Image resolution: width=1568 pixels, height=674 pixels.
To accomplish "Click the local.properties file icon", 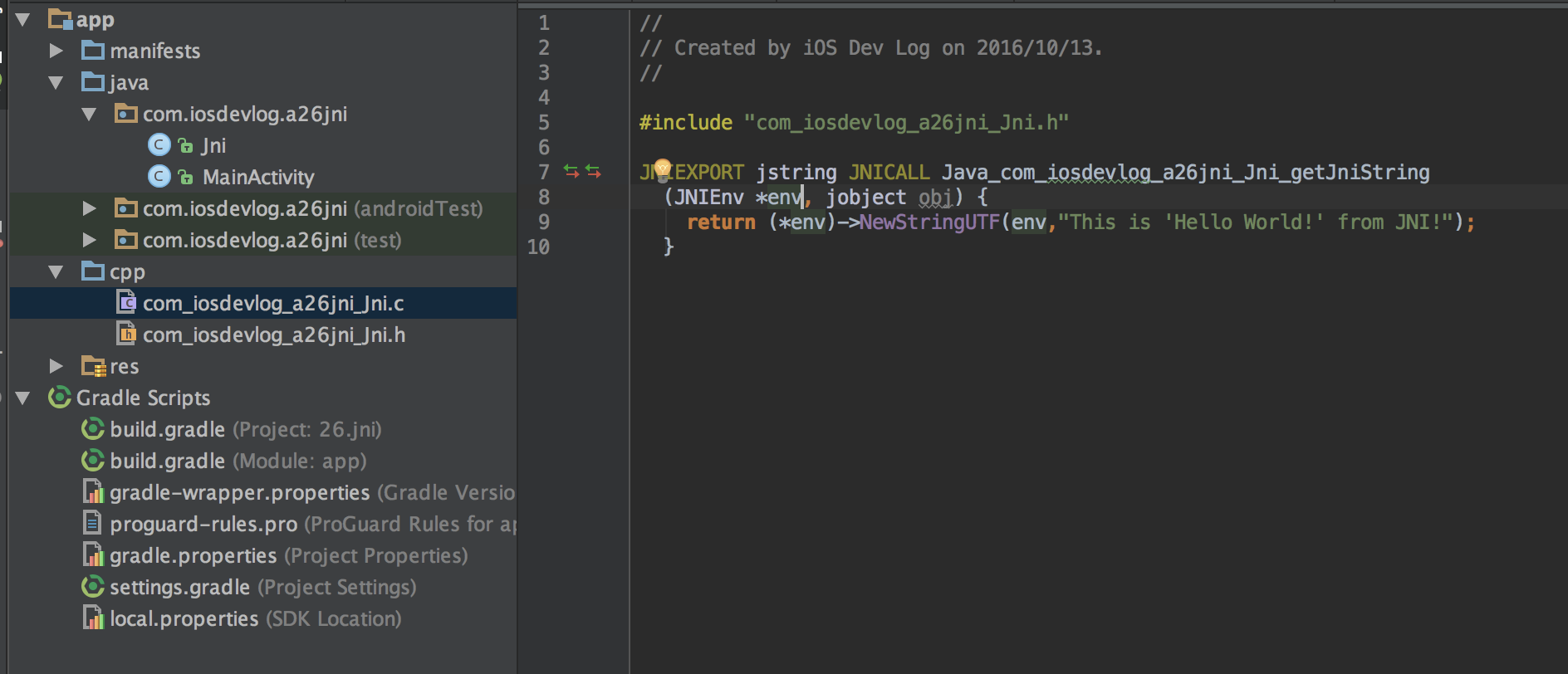I will click(93, 618).
